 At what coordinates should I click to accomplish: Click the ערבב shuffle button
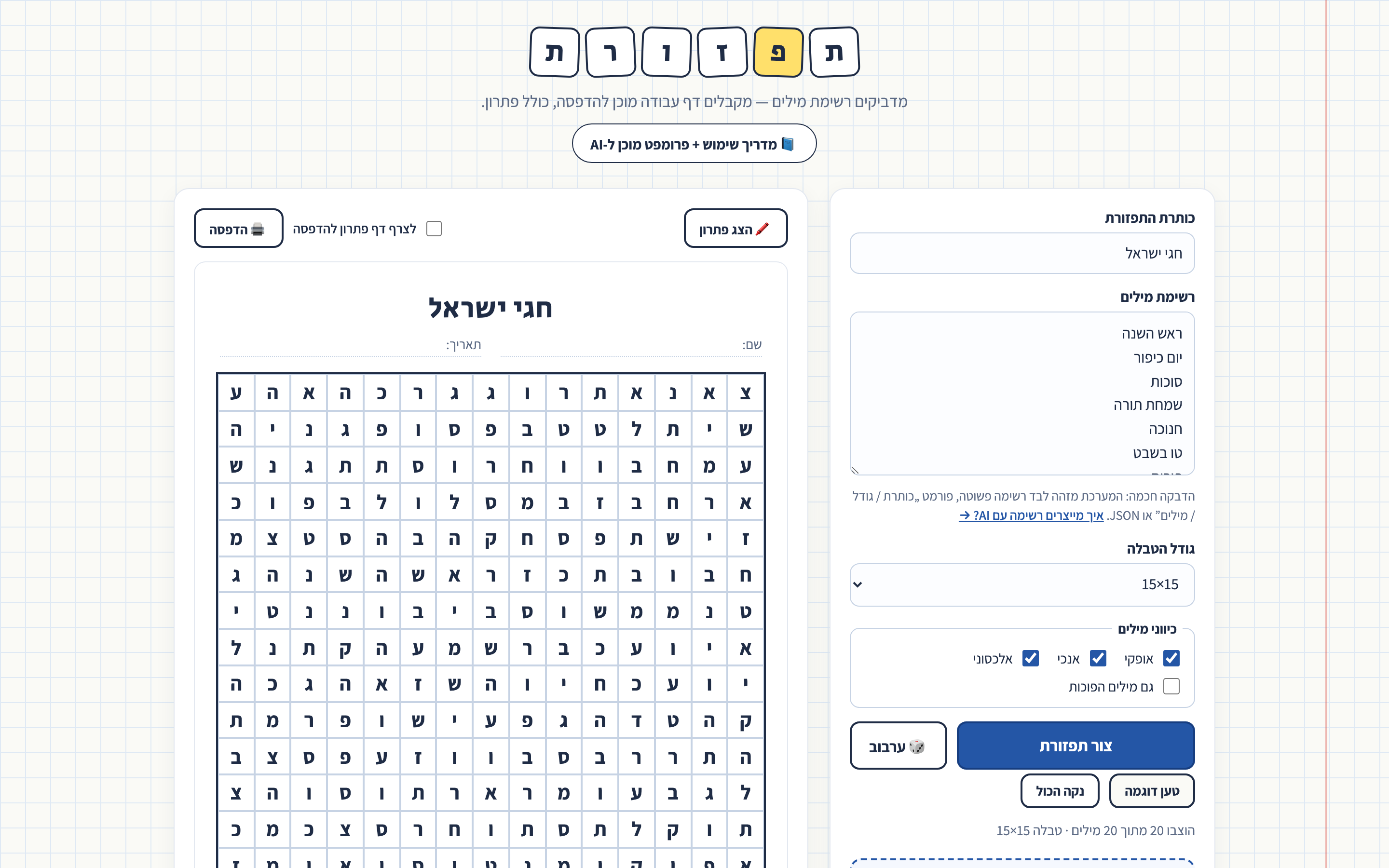[x=898, y=746]
